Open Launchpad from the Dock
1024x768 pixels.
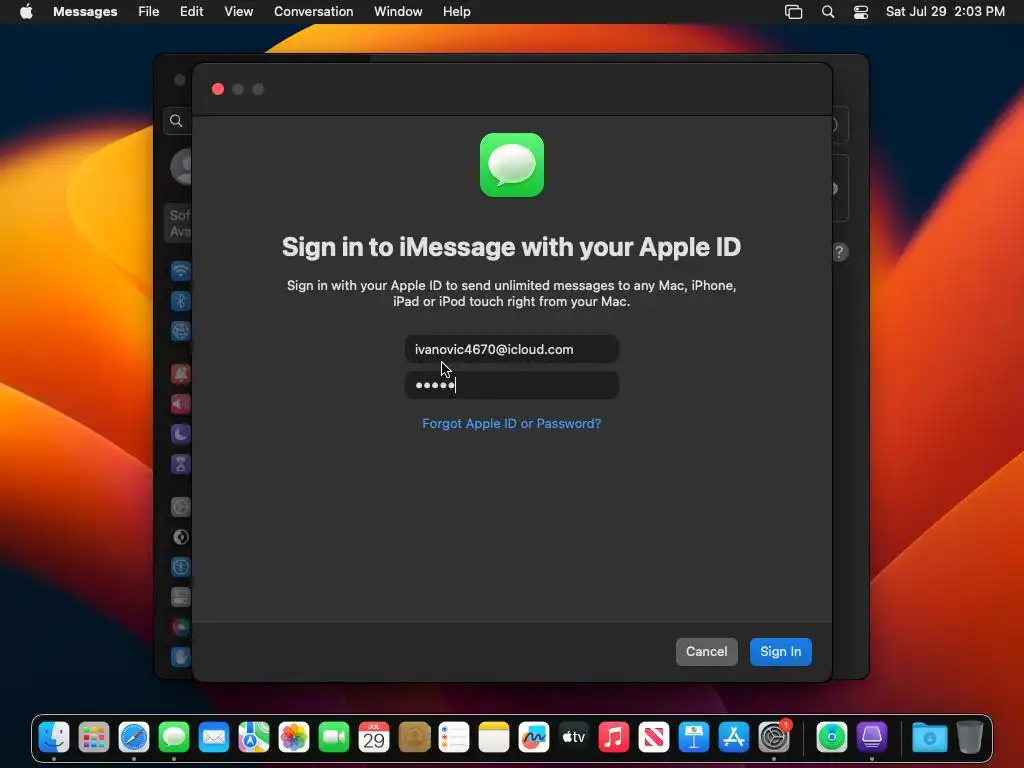click(x=94, y=738)
